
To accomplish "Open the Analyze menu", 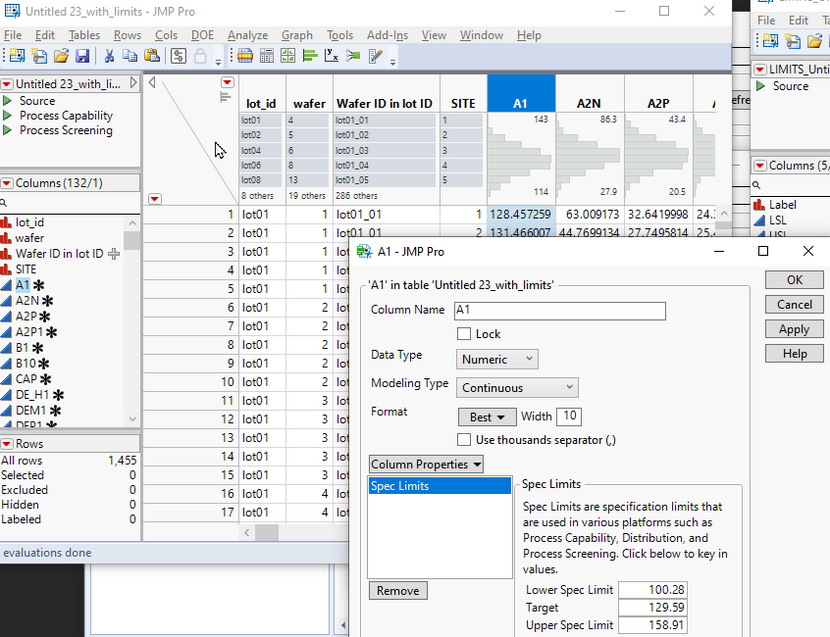I will coord(247,35).
